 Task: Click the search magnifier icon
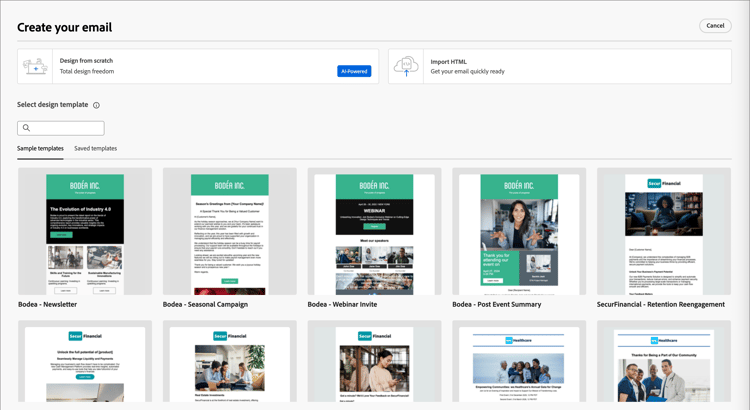[26, 128]
